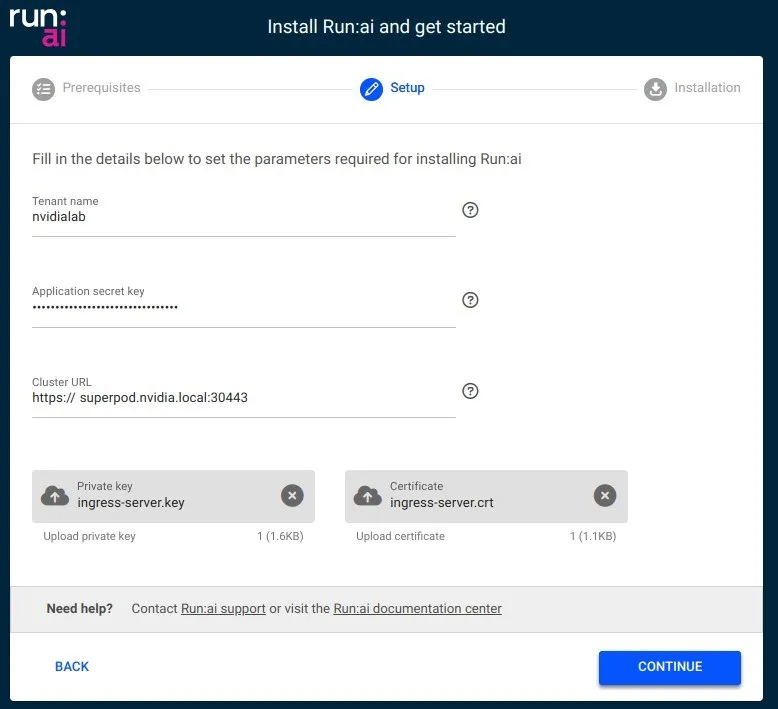Click the Prerequisites step icon
This screenshot has height=709, width=778.
[x=44, y=89]
